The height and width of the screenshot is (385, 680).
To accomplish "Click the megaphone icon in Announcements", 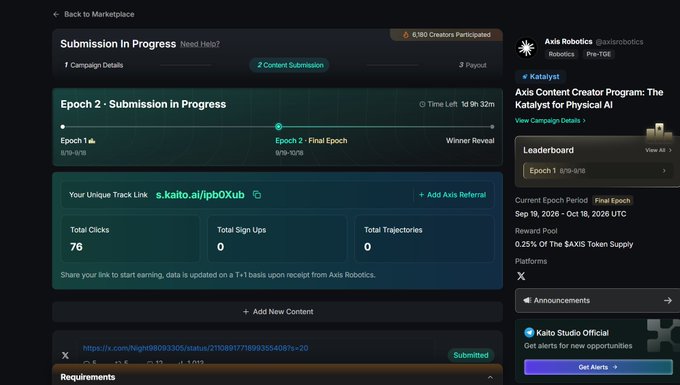I will (527, 300).
